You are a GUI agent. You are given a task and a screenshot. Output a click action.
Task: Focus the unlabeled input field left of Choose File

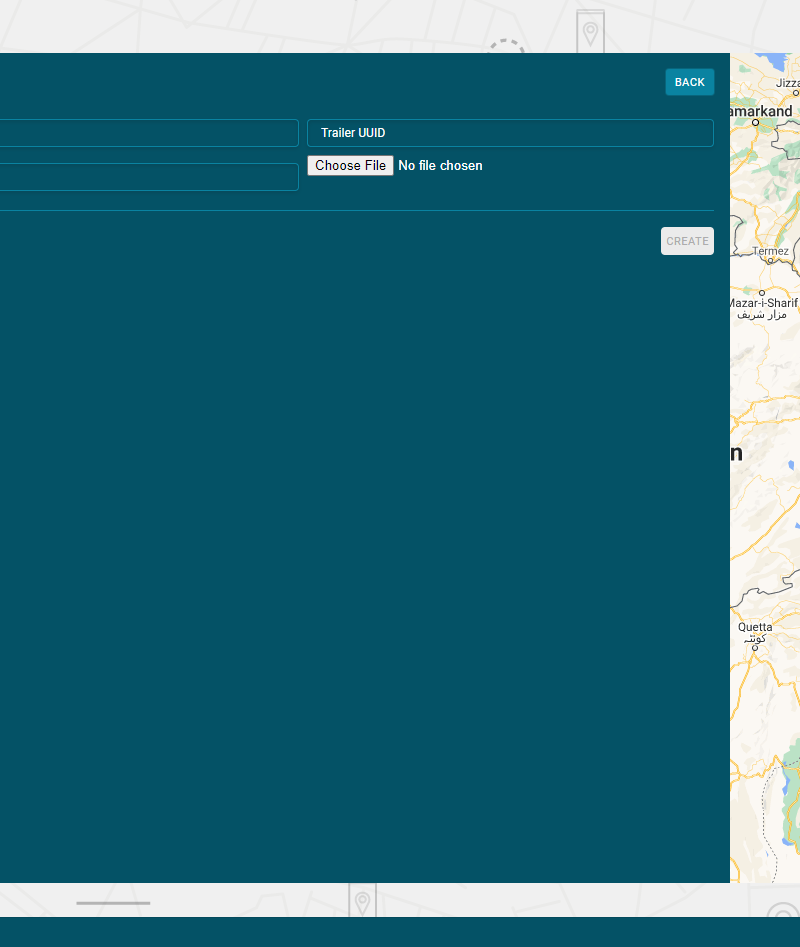(149, 177)
